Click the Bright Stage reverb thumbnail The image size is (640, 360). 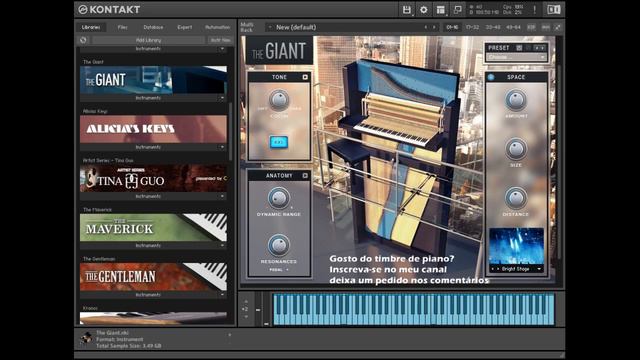[516, 247]
